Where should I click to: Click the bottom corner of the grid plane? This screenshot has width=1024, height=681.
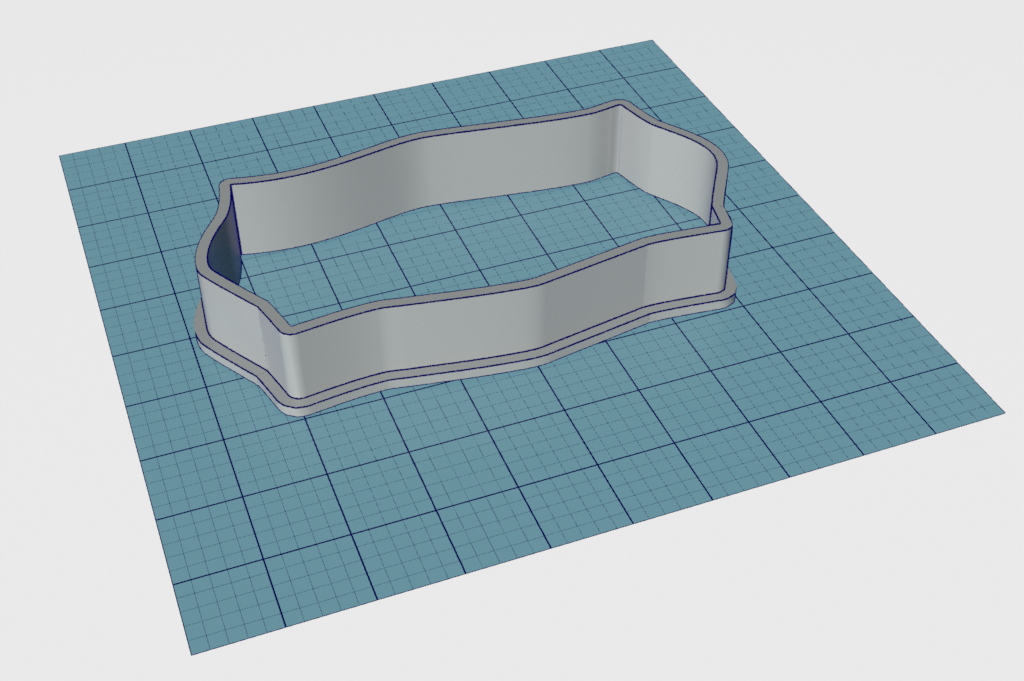(x=189, y=653)
